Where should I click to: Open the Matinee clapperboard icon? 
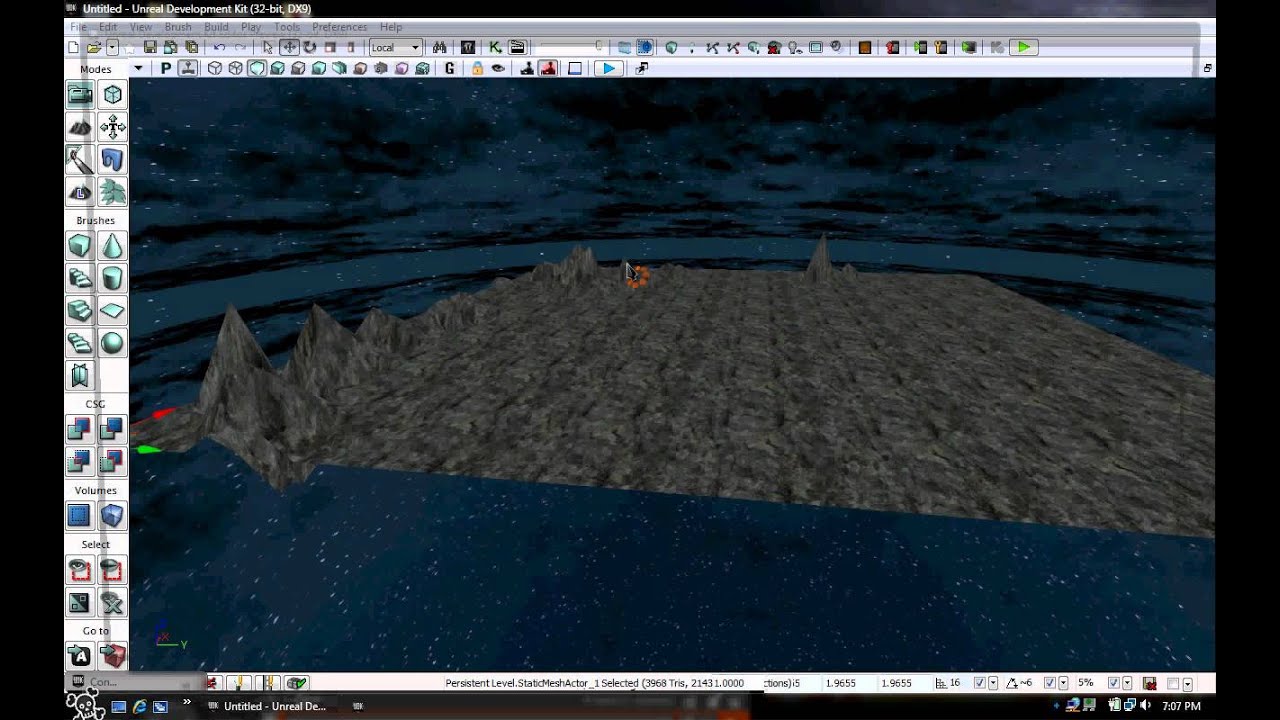click(517, 47)
